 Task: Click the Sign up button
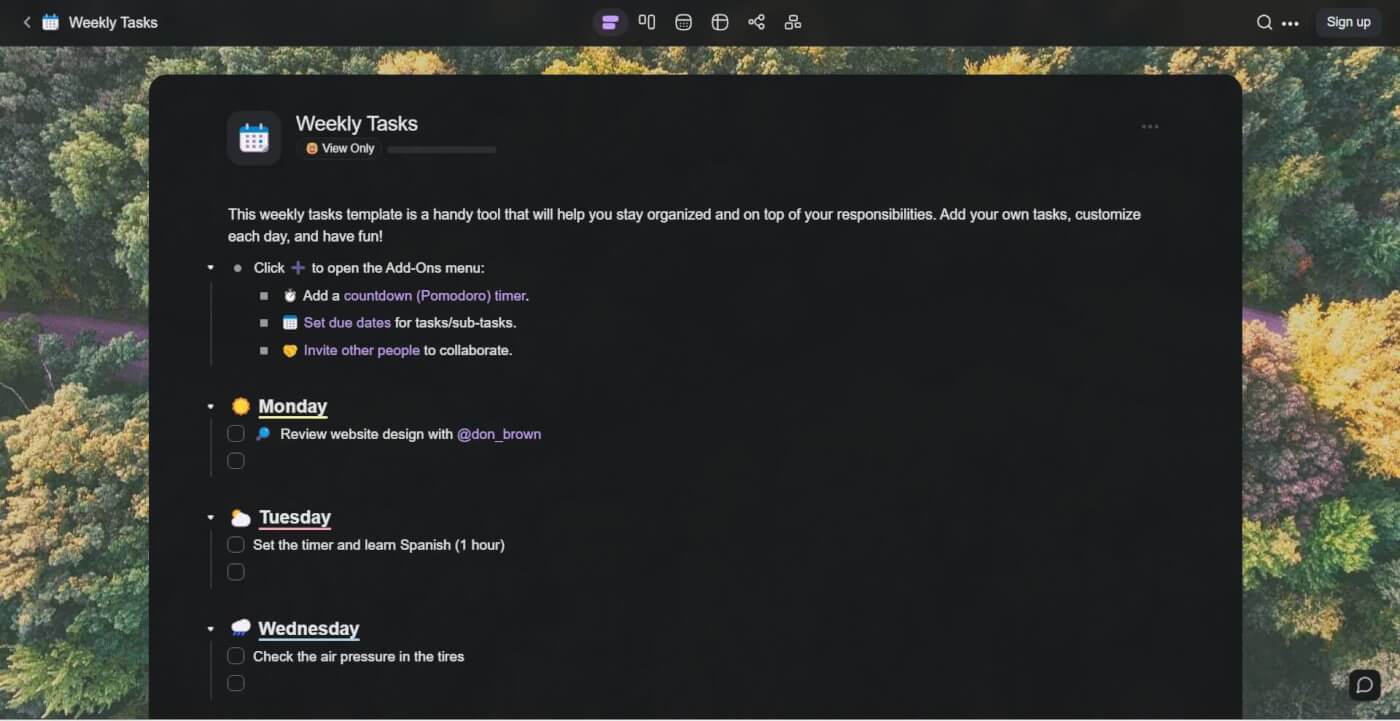click(1348, 22)
